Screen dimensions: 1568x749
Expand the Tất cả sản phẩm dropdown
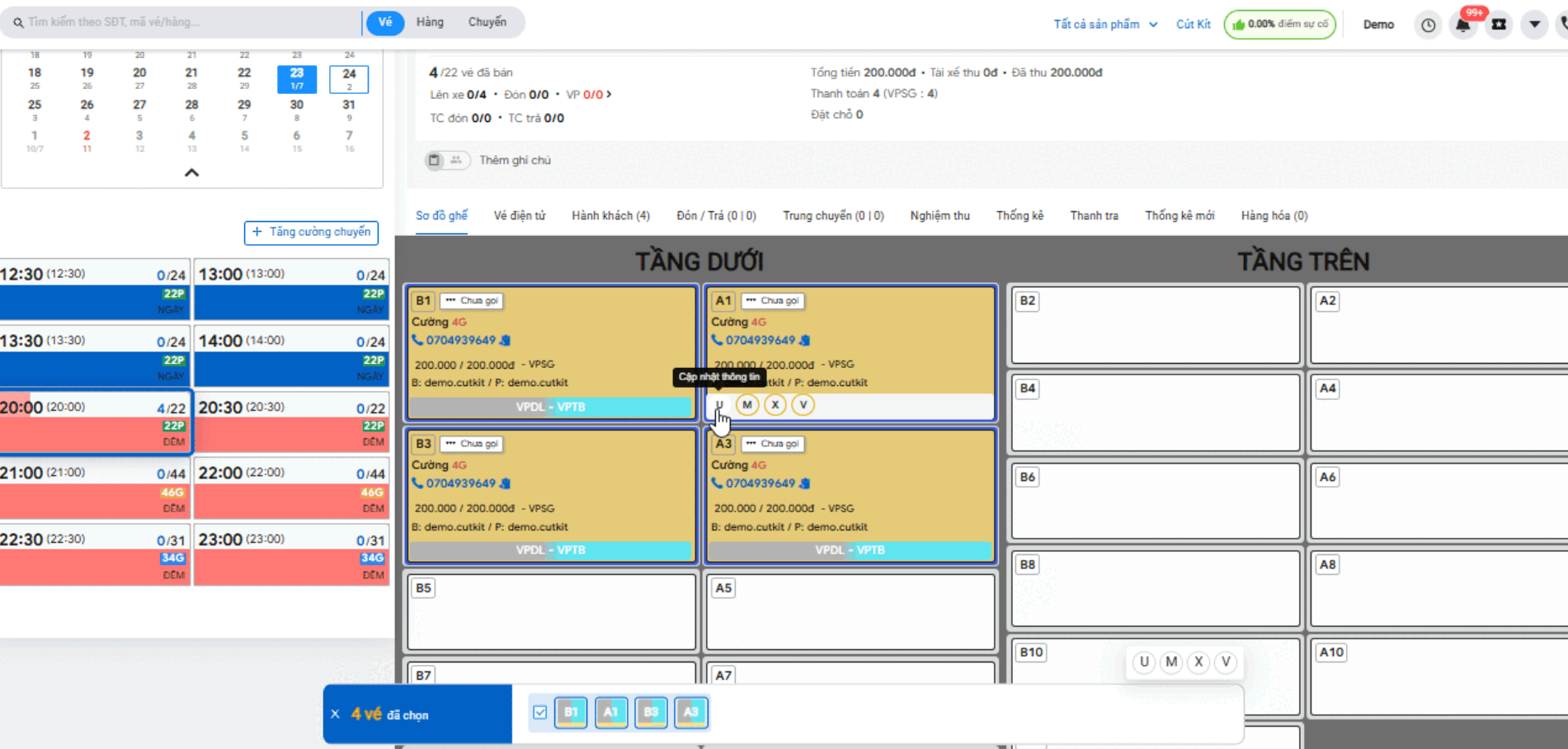[x=1105, y=25]
